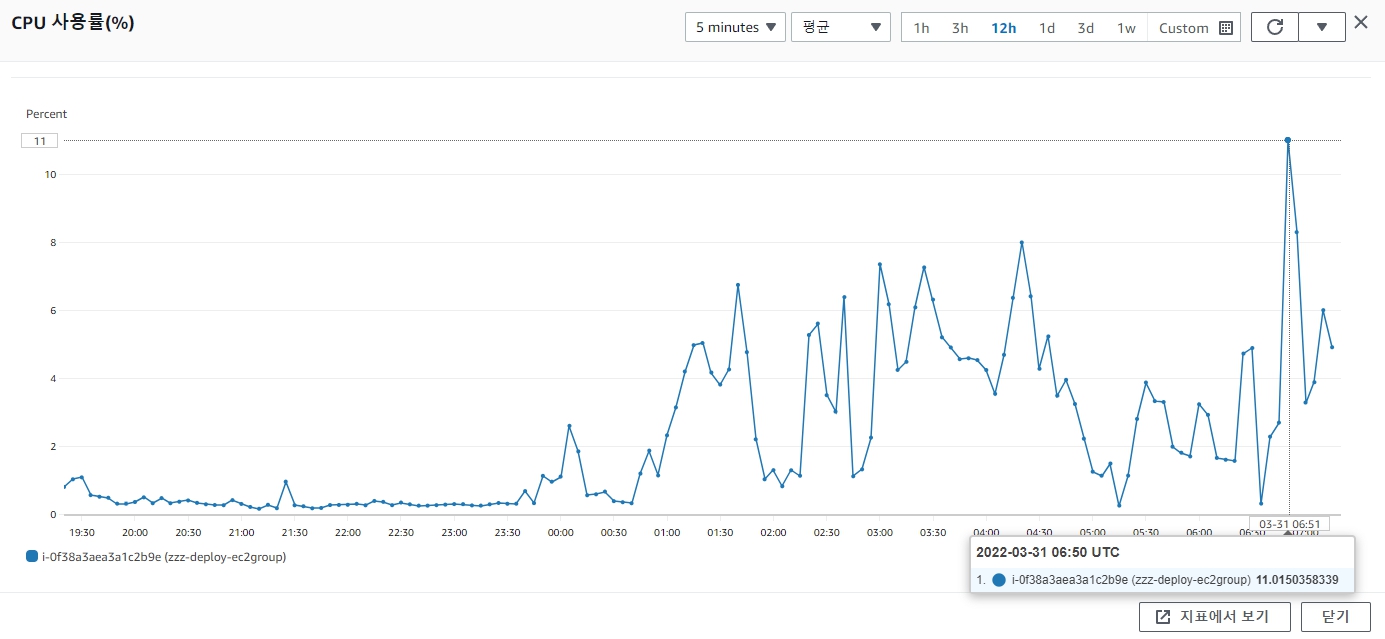The width and height of the screenshot is (1385, 639).
Task: Click the 지표에서 보기 button
Action: tap(1215, 617)
